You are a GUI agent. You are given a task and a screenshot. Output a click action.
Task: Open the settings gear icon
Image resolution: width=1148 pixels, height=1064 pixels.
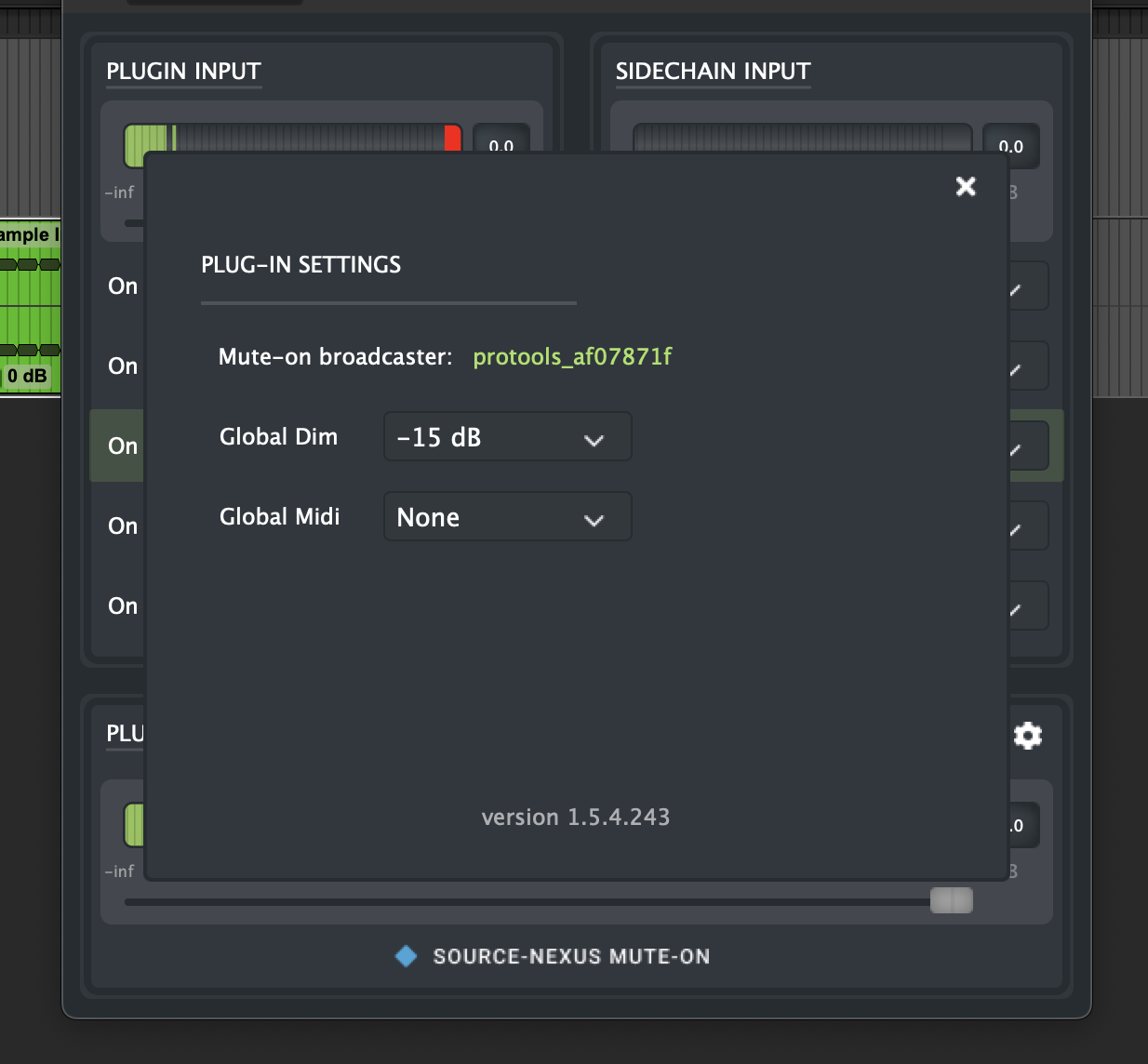[x=1027, y=736]
